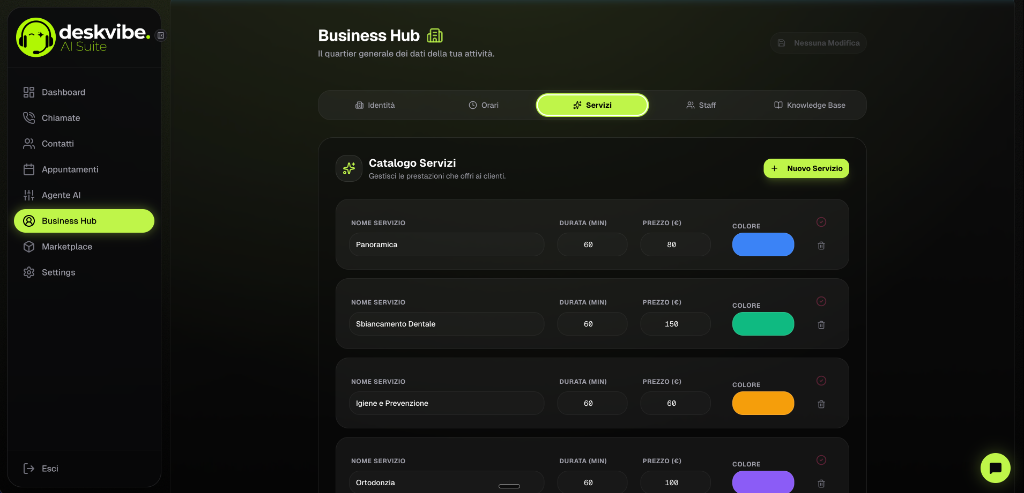Click trash icon for Sbiancamento Dentale
Screen dimensions: 1024x493
pos(821,324)
